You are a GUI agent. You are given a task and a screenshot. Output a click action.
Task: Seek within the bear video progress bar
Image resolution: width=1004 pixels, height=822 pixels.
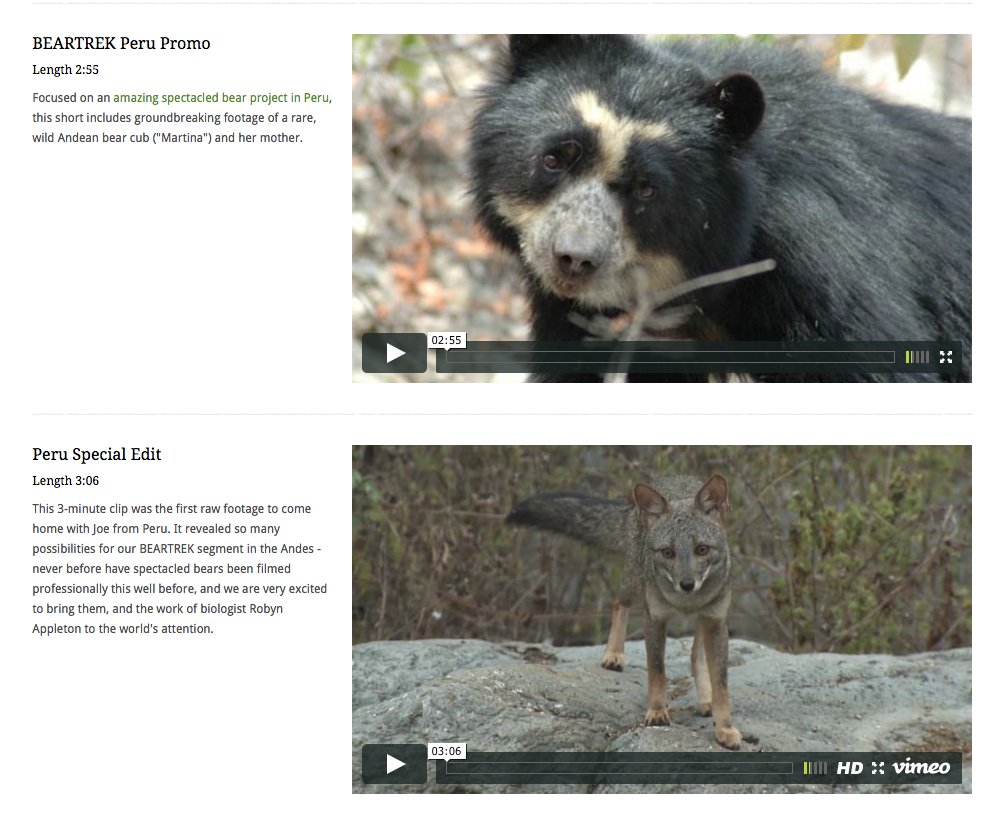pyautogui.click(x=670, y=357)
